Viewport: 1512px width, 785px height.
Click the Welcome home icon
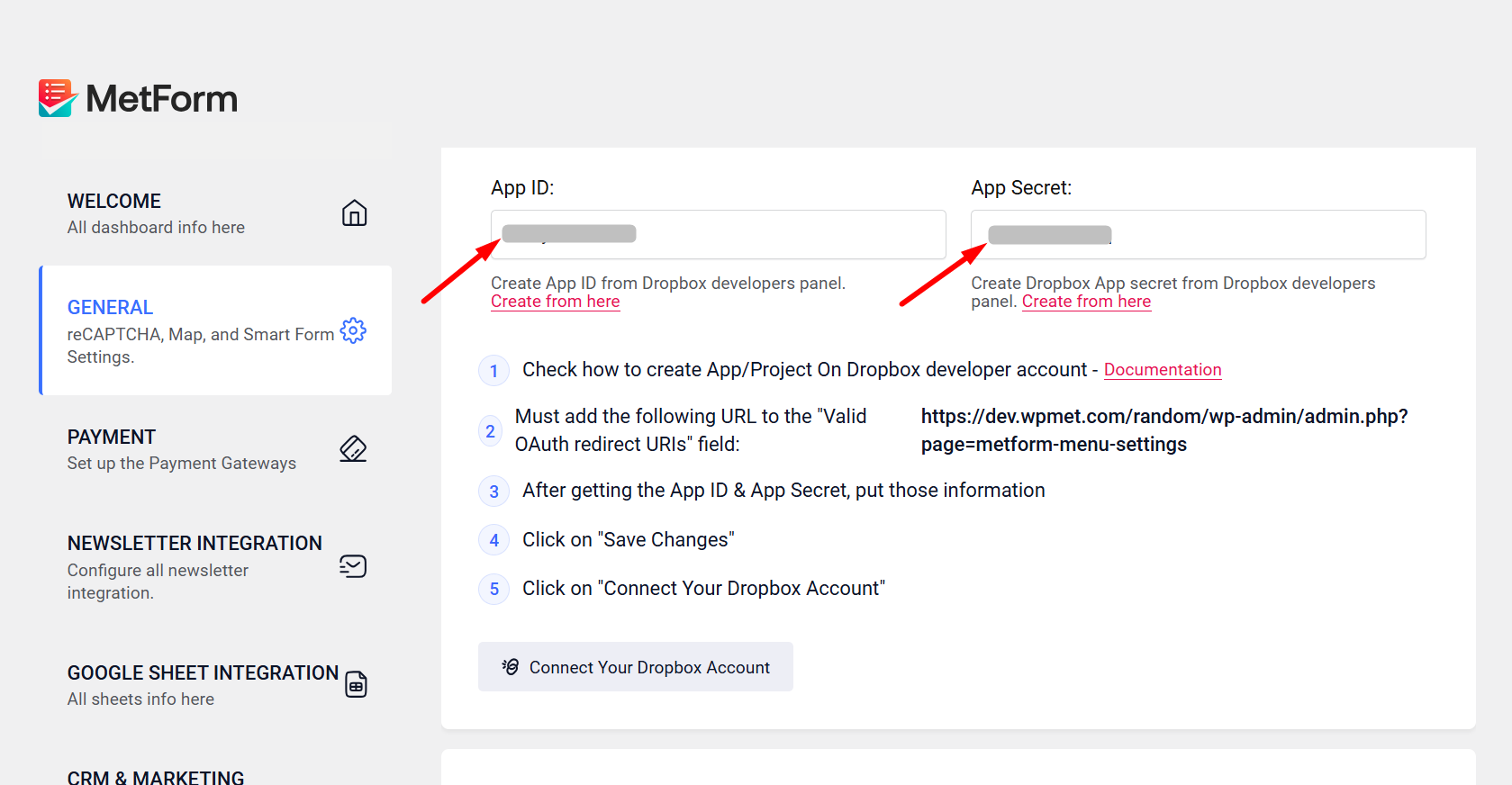354,213
